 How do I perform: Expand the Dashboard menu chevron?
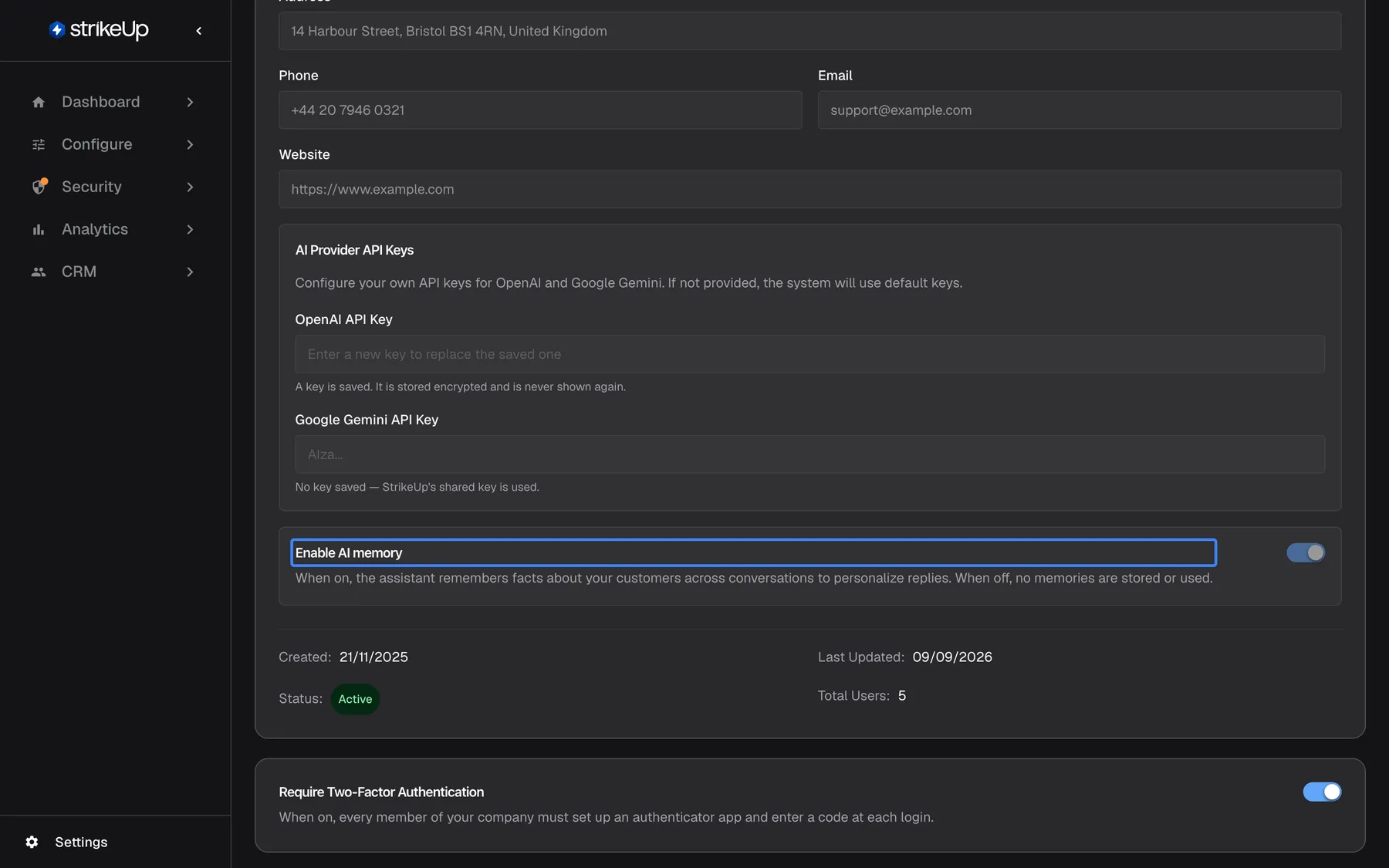[190, 102]
